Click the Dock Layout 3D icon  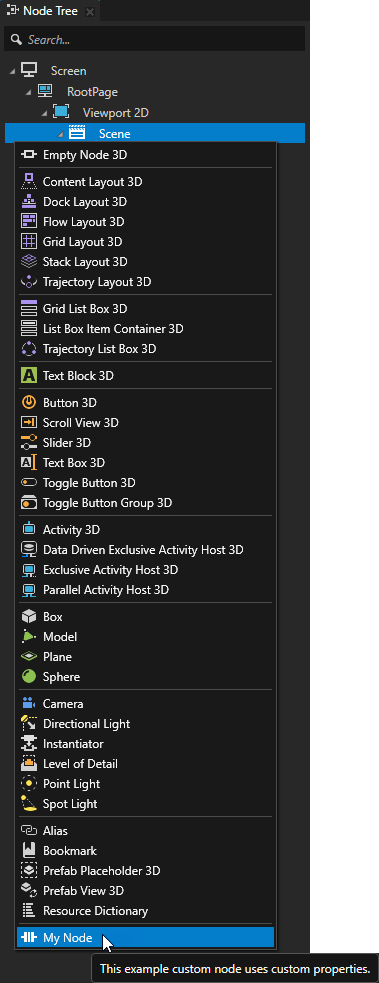(x=29, y=202)
